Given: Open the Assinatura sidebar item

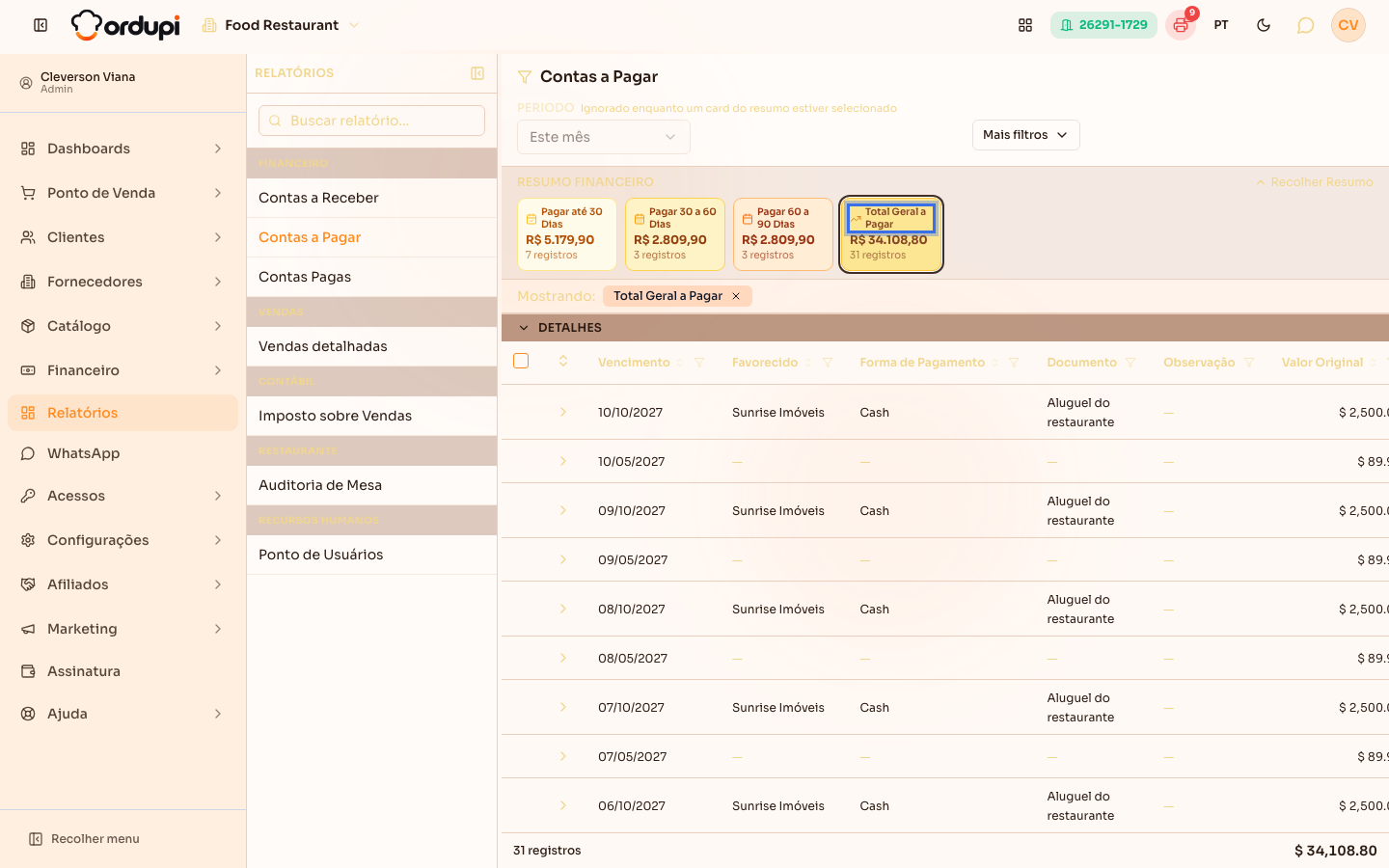Looking at the screenshot, I should (x=123, y=671).
